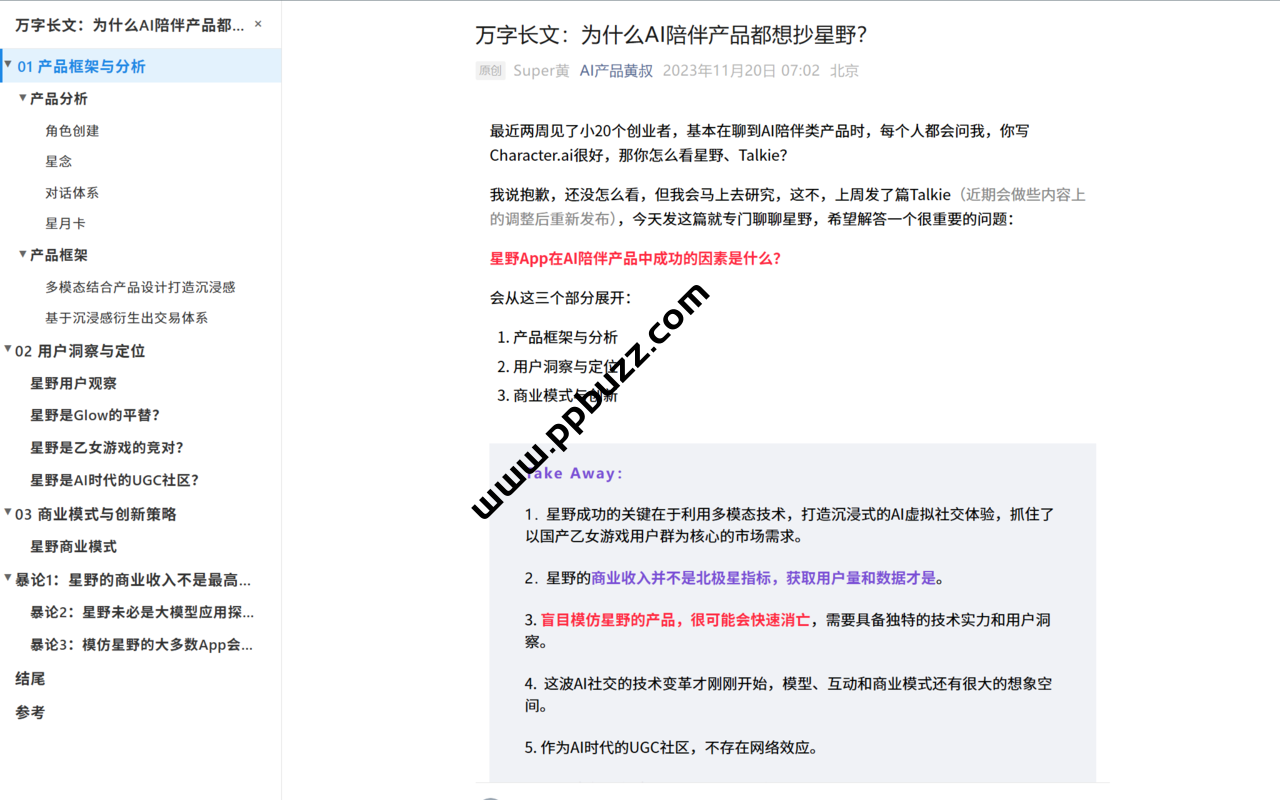1280x800 pixels.
Task: Collapse the '02 用户洞察与定位' section arrow
Action: pos(8,350)
